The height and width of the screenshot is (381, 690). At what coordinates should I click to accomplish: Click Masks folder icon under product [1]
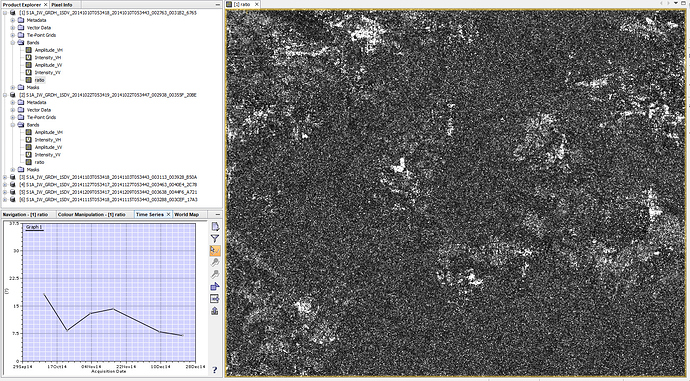[21, 88]
